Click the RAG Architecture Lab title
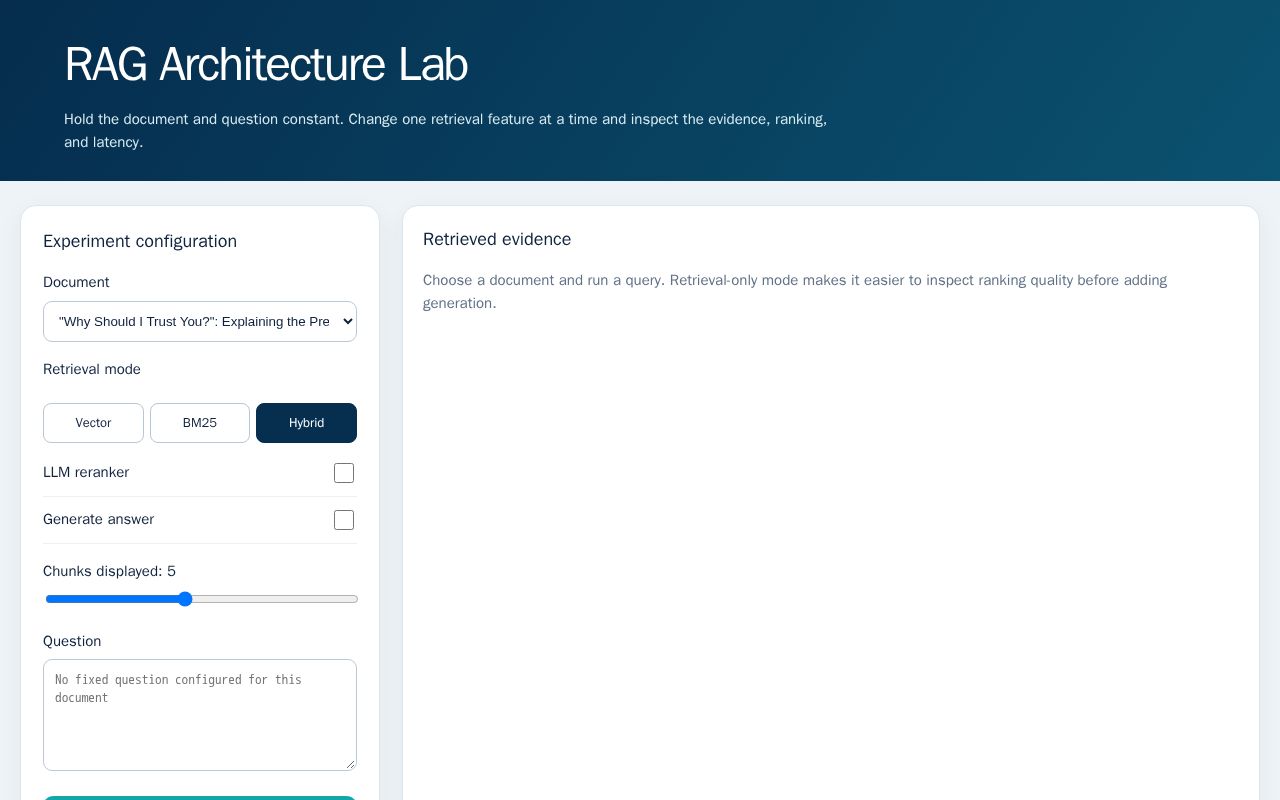 (266, 65)
